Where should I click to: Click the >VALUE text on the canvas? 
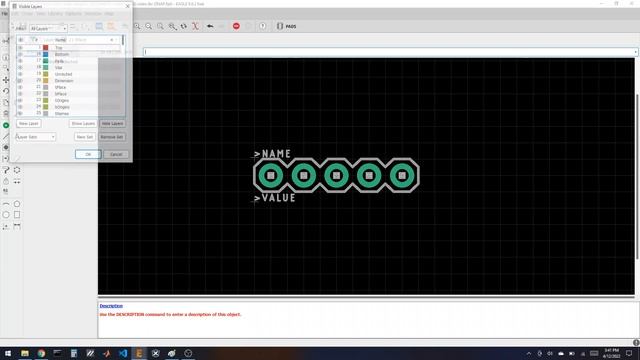(274, 198)
